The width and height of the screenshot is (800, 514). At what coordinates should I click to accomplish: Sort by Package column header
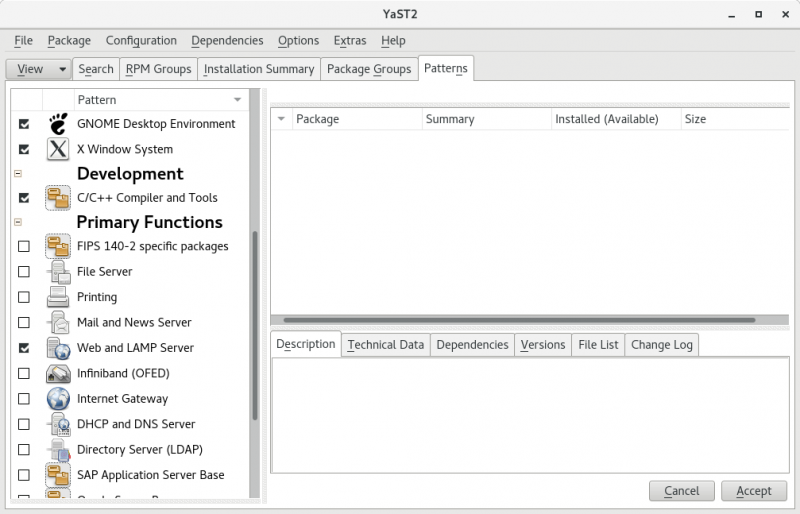tap(357, 119)
